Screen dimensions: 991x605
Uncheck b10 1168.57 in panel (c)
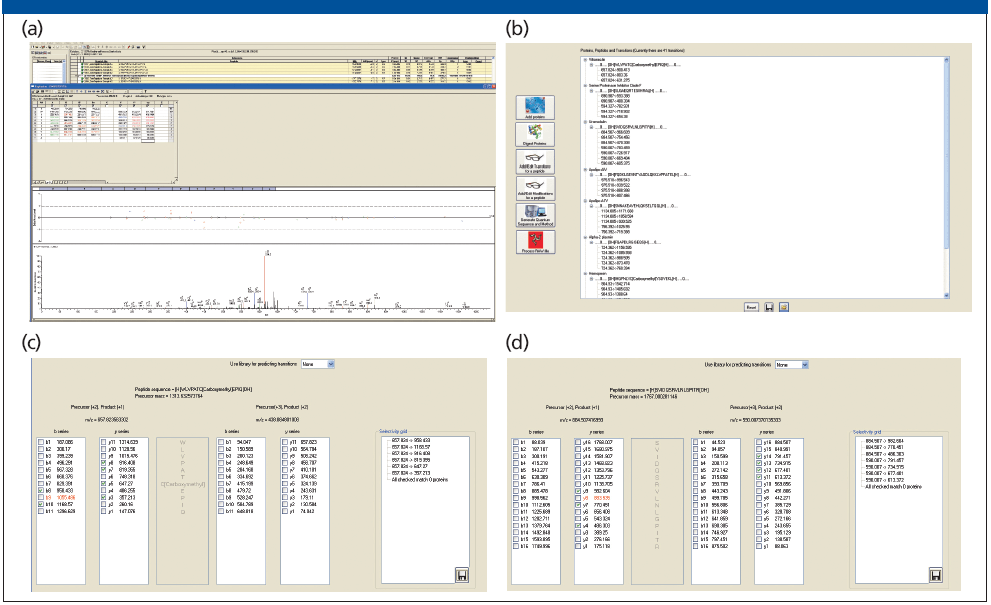pyautogui.click(x=41, y=504)
